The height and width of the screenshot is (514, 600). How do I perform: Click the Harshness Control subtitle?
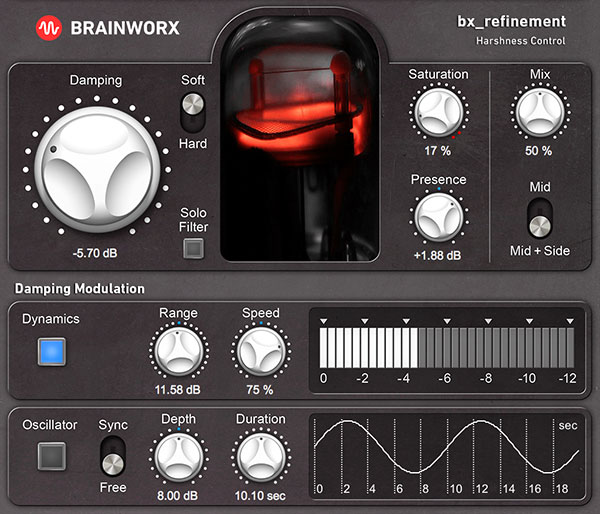tap(521, 41)
